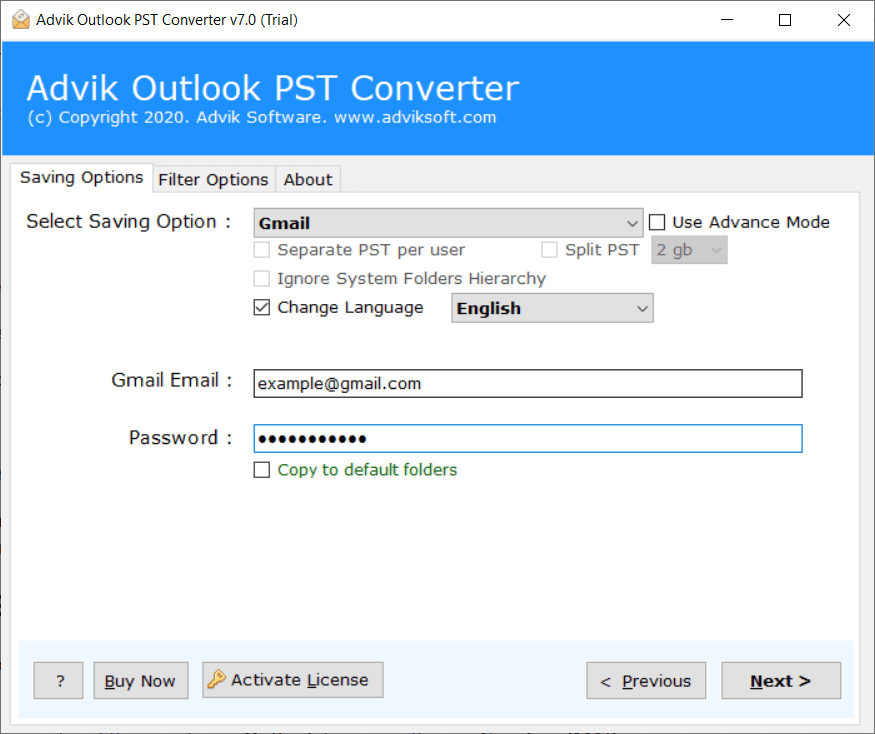Enable Use Advance Mode checkbox
The width and height of the screenshot is (875, 734).
click(x=657, y=222)
